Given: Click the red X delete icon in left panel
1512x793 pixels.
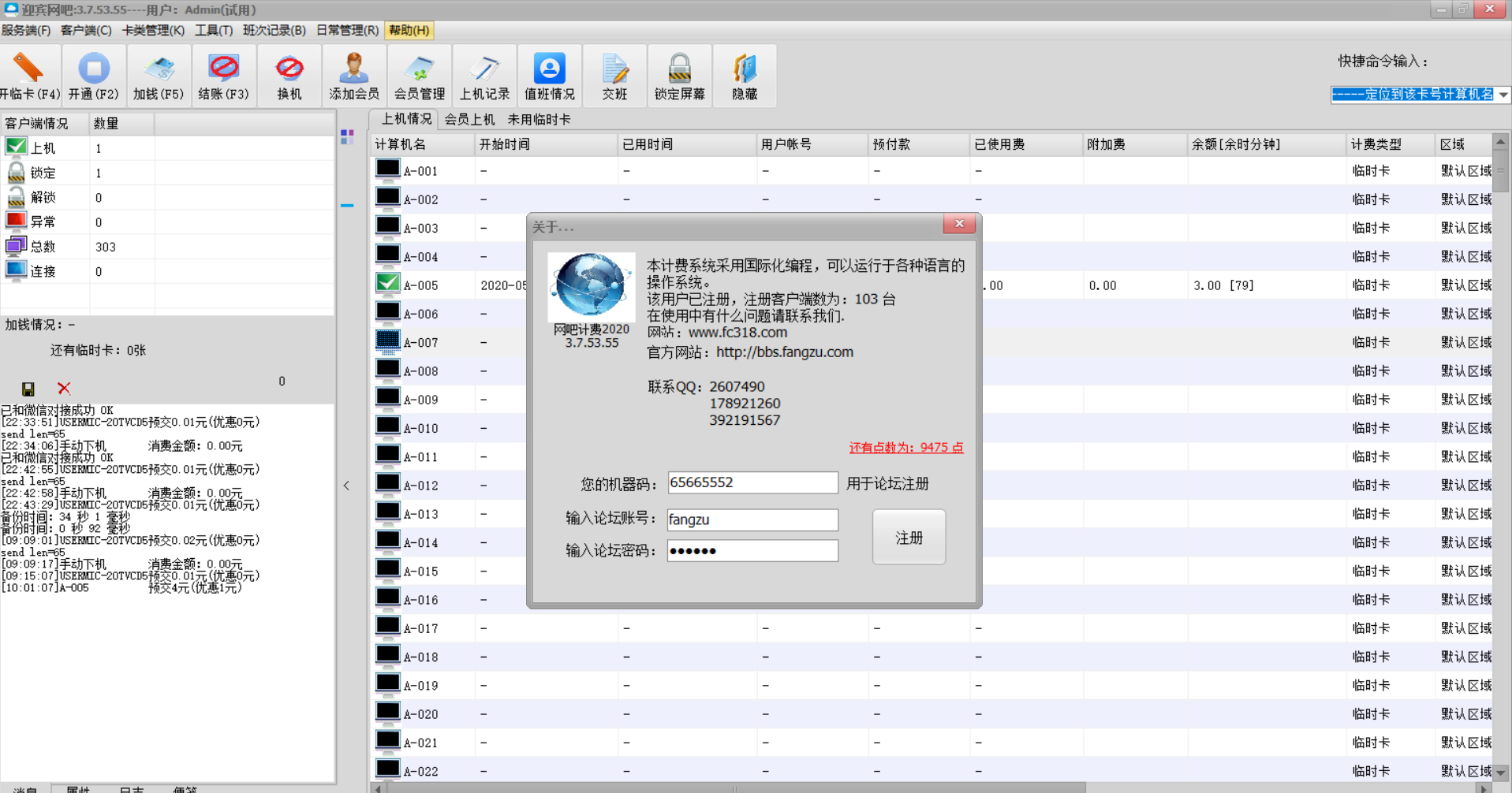Looking at the screenshot, I should (64, 389).
